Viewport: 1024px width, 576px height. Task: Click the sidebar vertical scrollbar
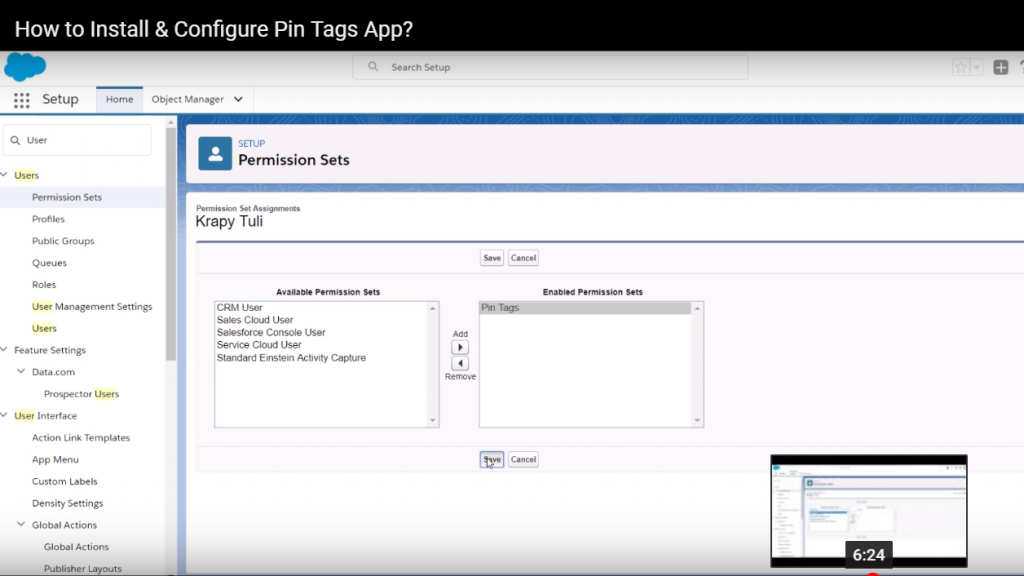[171, 243]
